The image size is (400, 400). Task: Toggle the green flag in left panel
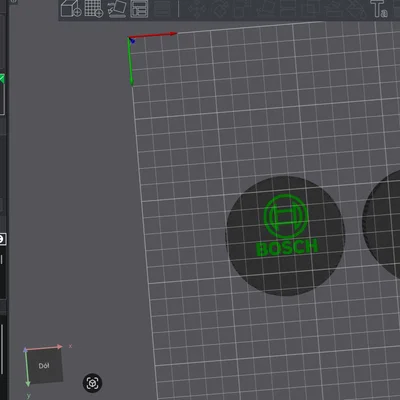click(2, 79)
